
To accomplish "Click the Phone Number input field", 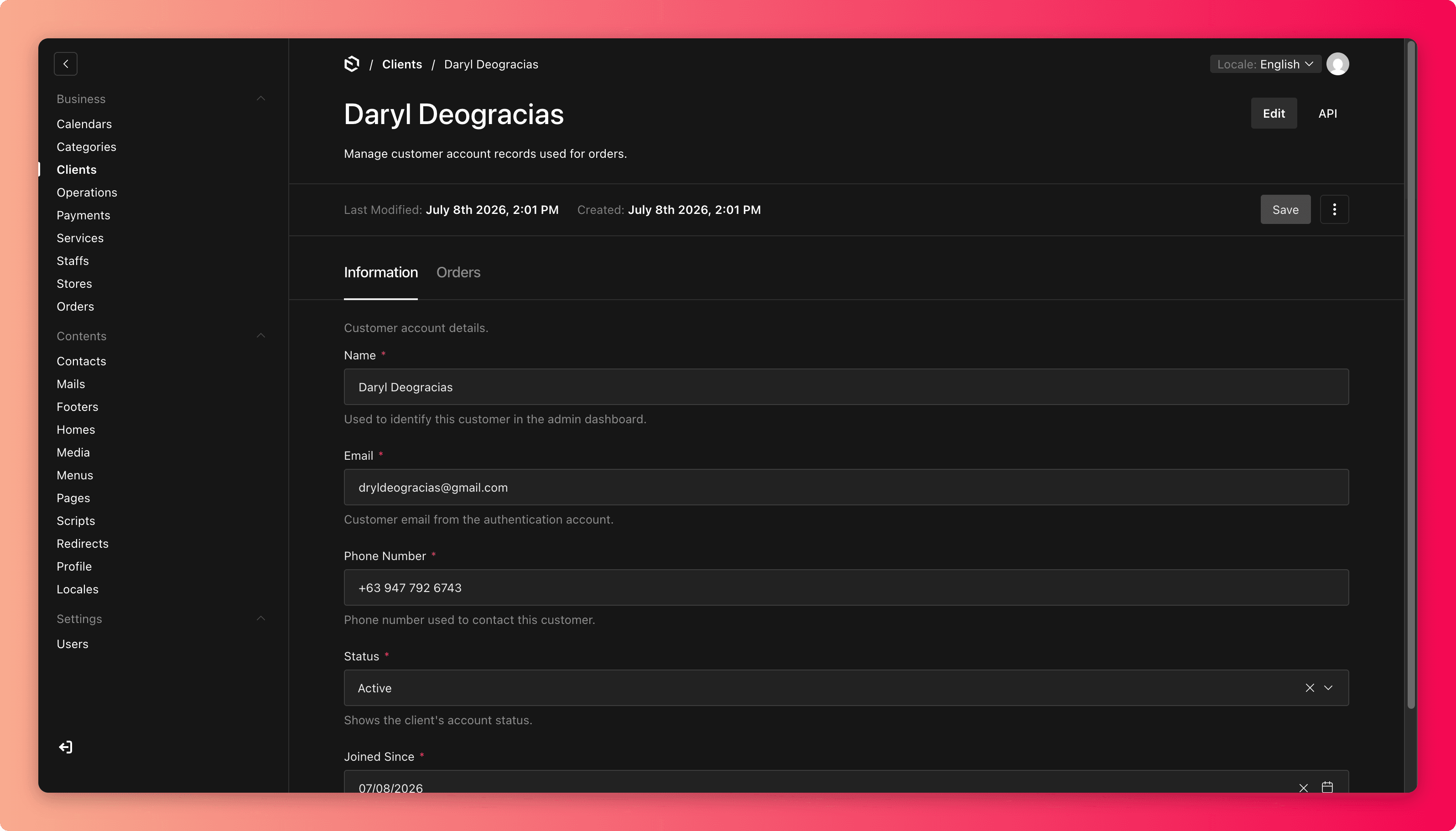I will (x=846, y=588).
